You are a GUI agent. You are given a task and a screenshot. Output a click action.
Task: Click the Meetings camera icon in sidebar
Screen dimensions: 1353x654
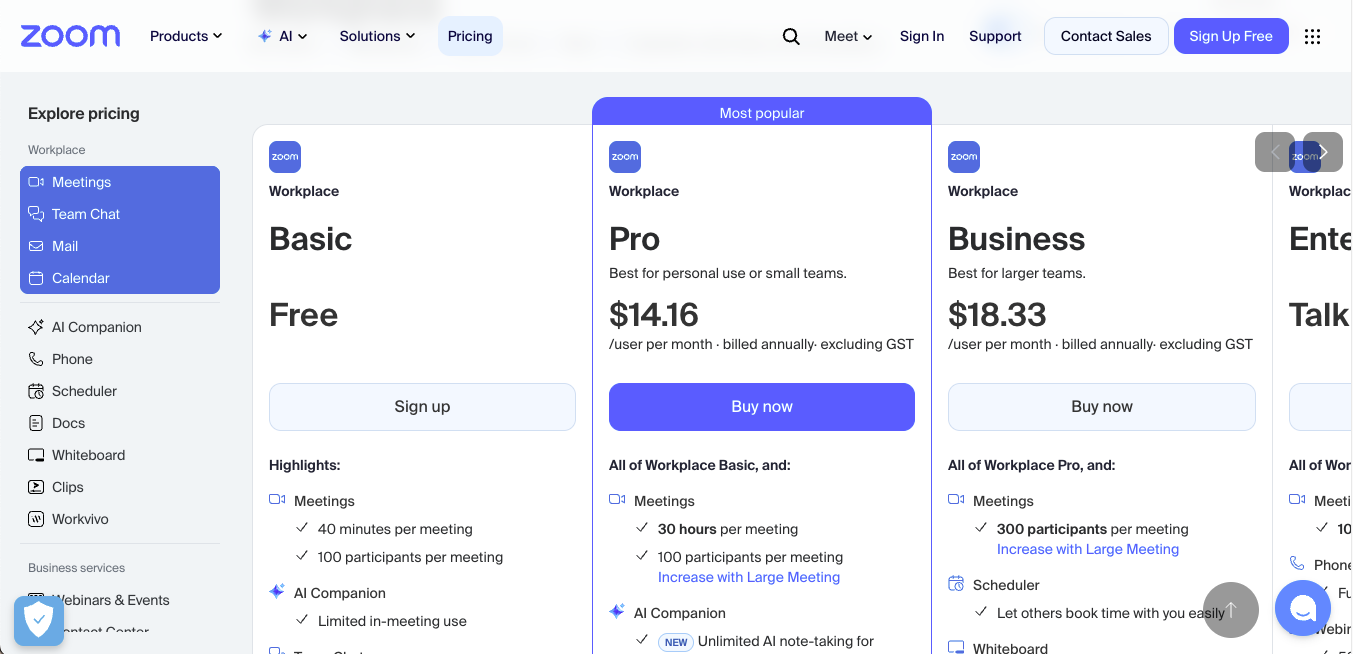pyautogui.click(x=36, y=182)
